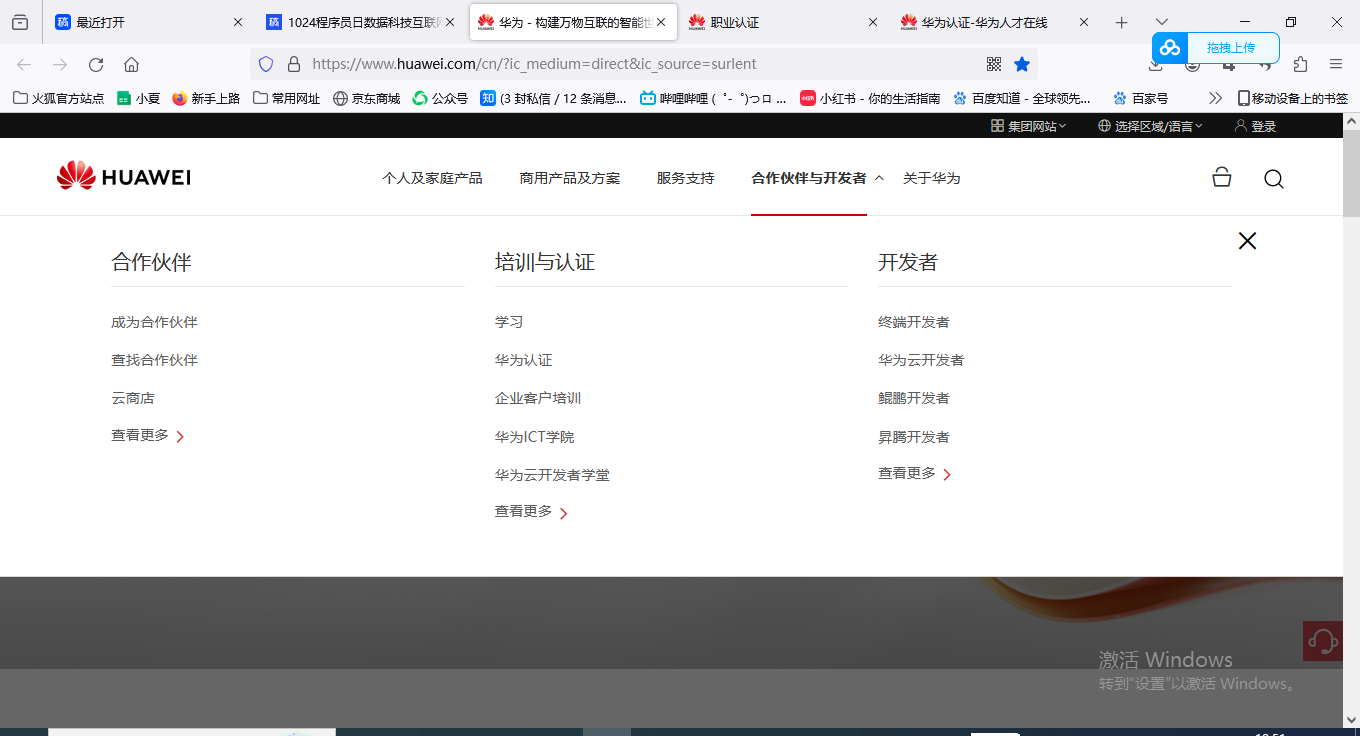Click the shield tracking protection icon
Image resolution: width=1360 pixels, height=736 pixels.
(266, 64)
